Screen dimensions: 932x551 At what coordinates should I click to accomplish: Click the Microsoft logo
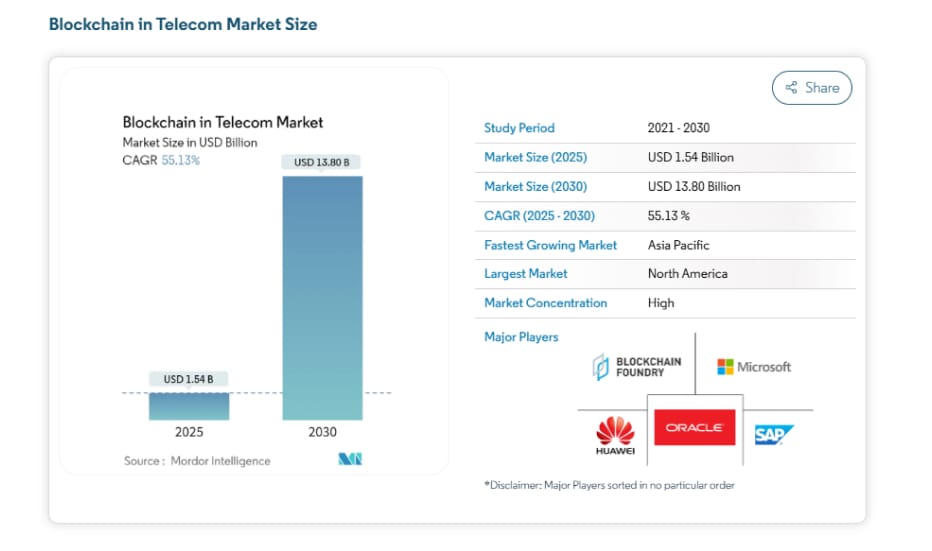[753, 367]
